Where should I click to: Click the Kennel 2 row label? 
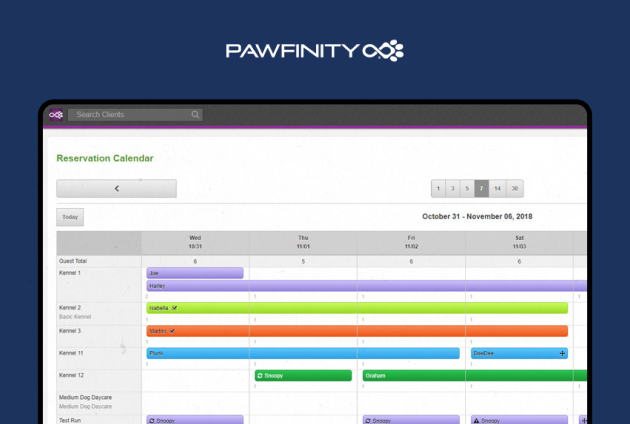(70, 308)
